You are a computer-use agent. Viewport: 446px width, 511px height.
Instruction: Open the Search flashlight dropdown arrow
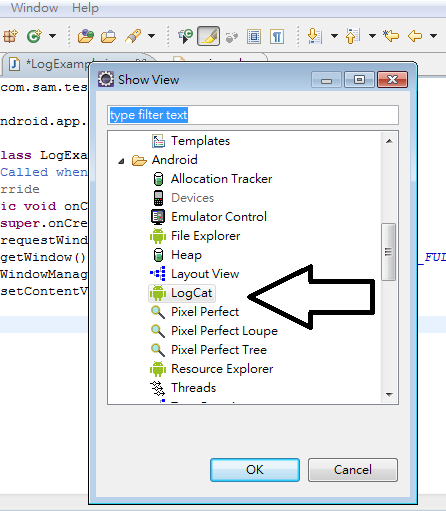151,36
